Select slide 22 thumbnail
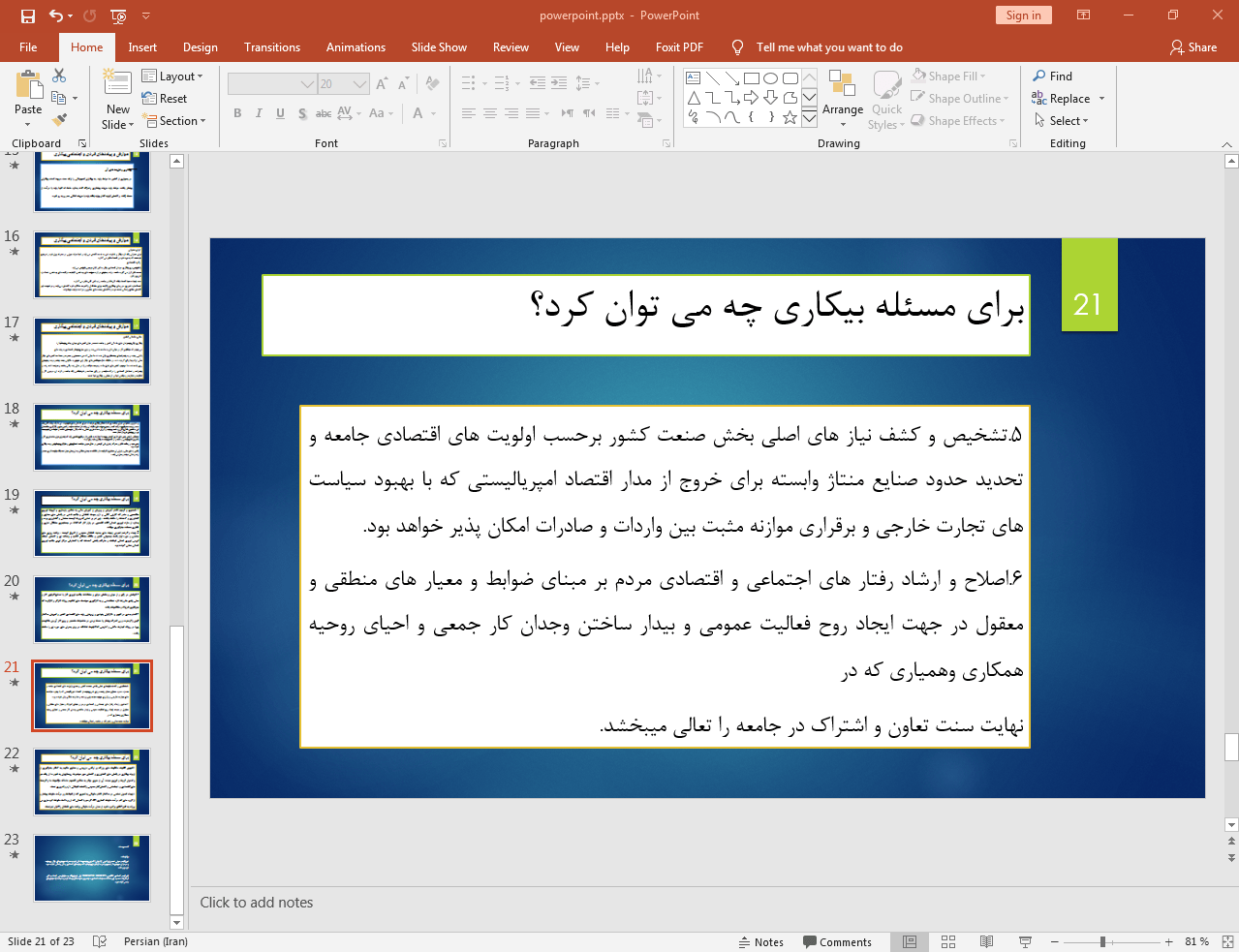1239x952 pixels. 92,782
